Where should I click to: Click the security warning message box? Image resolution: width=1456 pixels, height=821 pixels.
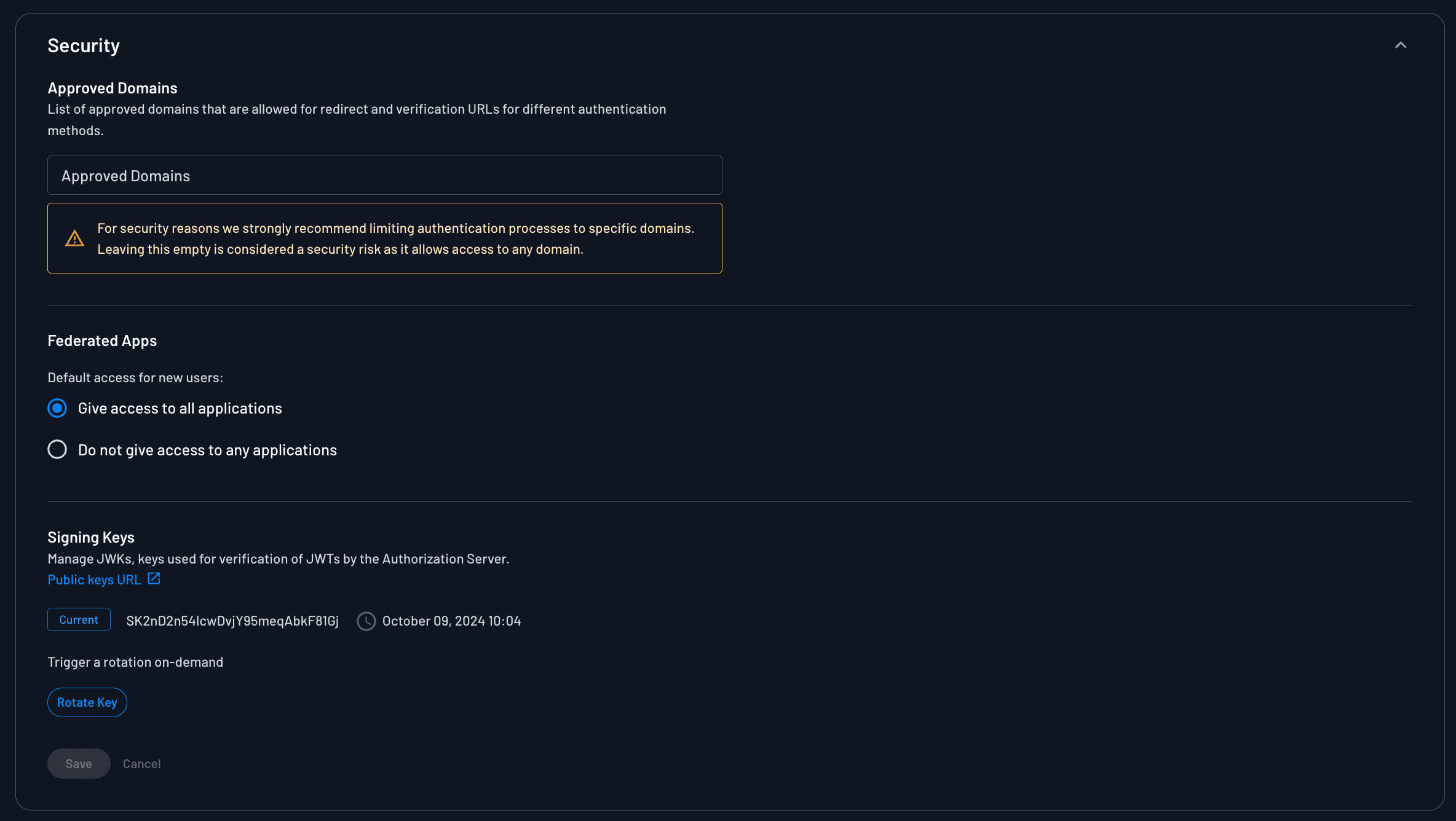[384, 238]
